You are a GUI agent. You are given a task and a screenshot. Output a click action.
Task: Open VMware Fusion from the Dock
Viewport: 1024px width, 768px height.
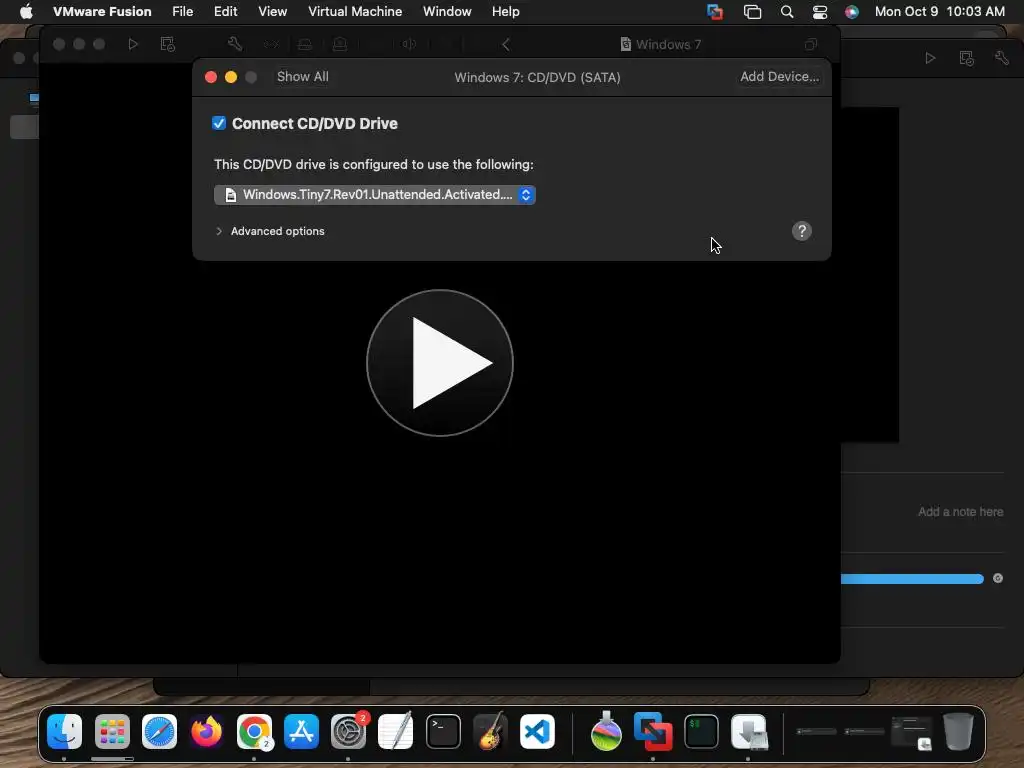coord(653,731)
